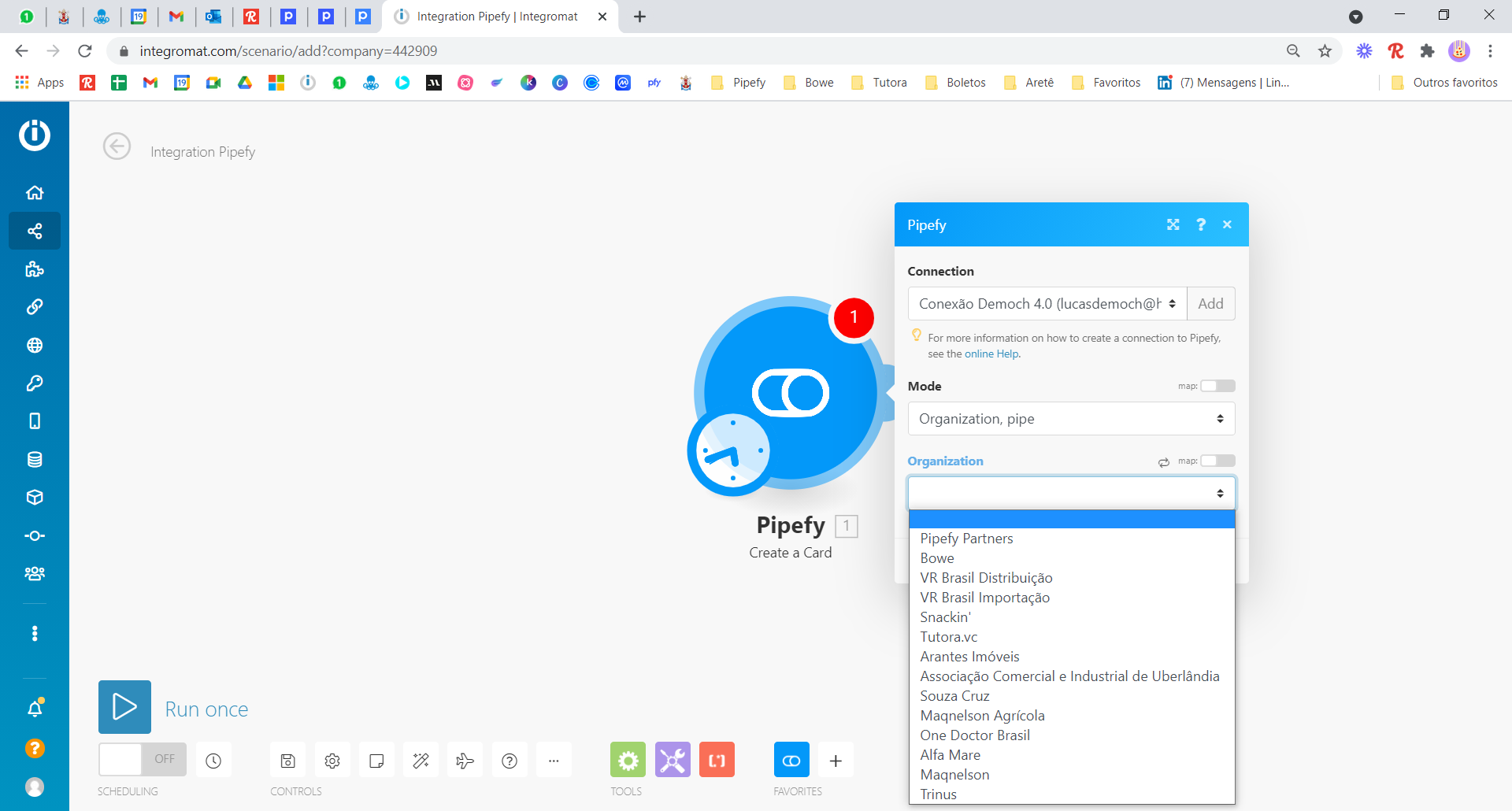Screen dimensions: 1512x811
Task: Open the Boletos bookmarks folder
Action: [954, 83]
